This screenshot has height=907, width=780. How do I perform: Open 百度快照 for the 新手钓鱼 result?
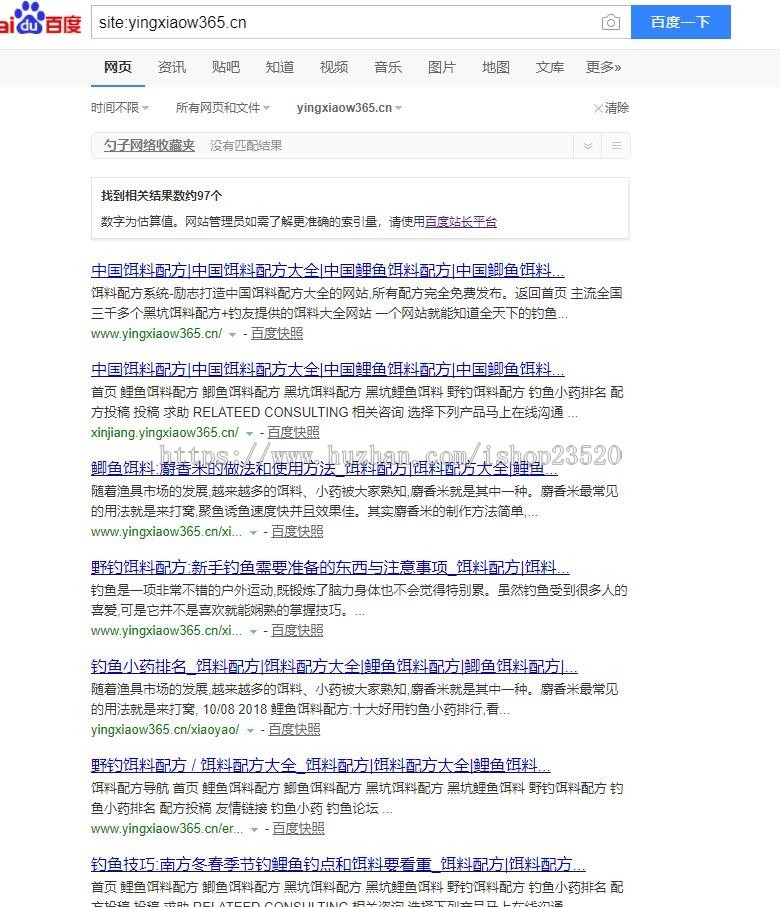tap(297, 631)
